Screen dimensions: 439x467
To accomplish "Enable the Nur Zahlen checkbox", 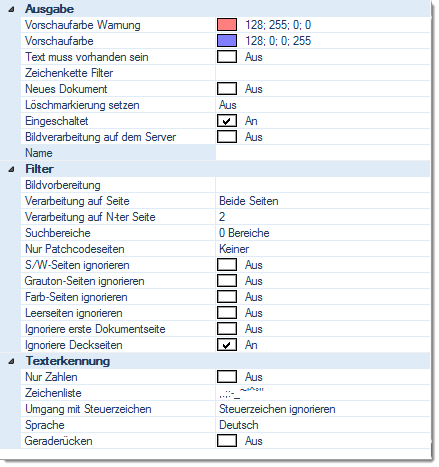I will [227, 377].
